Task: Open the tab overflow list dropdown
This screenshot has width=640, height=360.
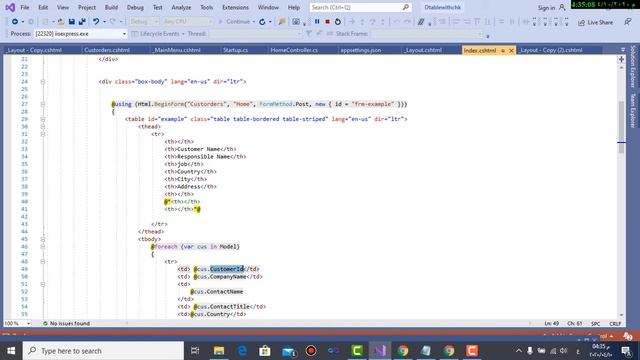Action: (x=622, y=50)
